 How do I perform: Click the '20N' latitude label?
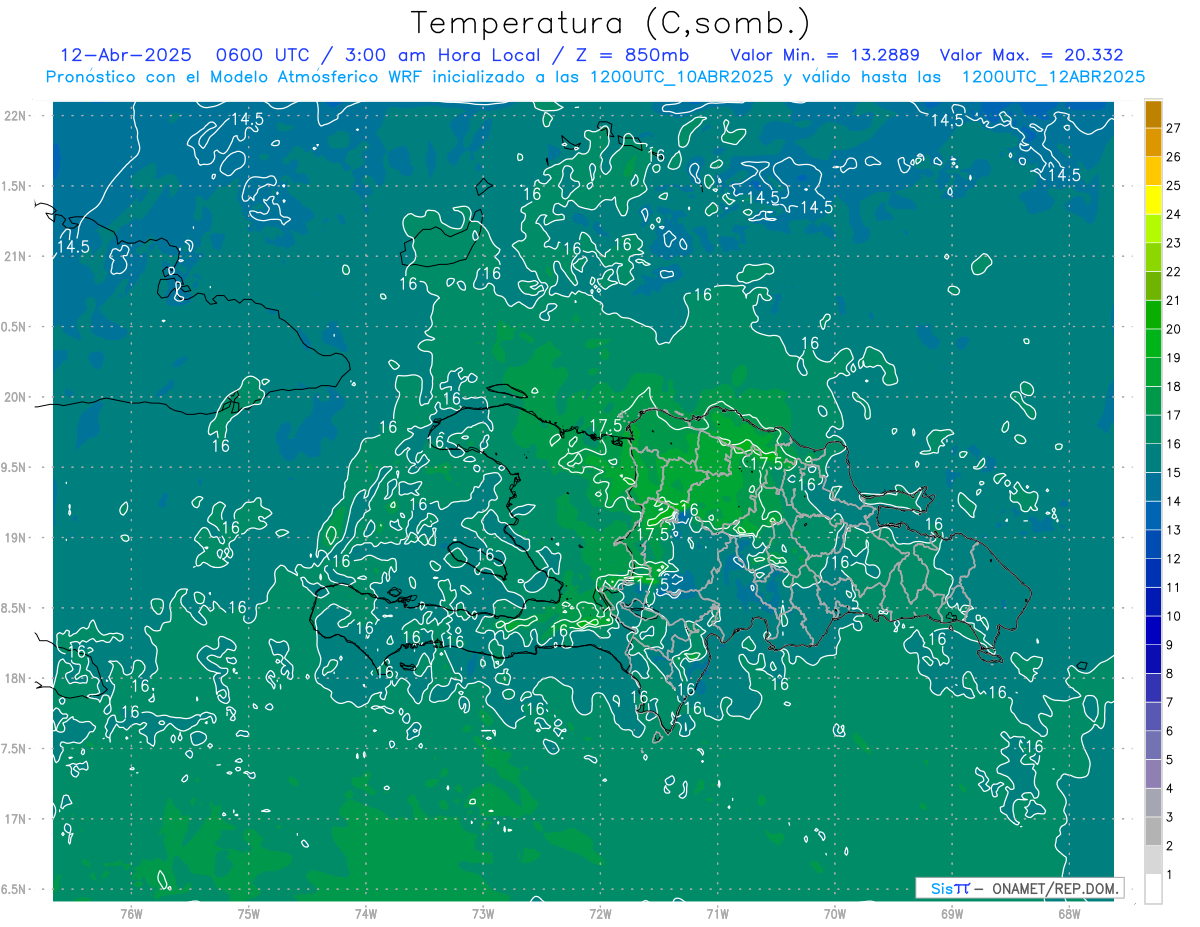click(15, 397)
